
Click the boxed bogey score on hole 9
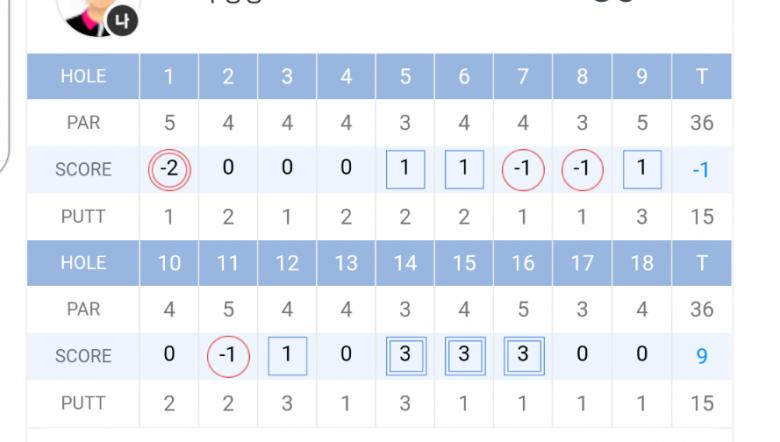point(641,169)
